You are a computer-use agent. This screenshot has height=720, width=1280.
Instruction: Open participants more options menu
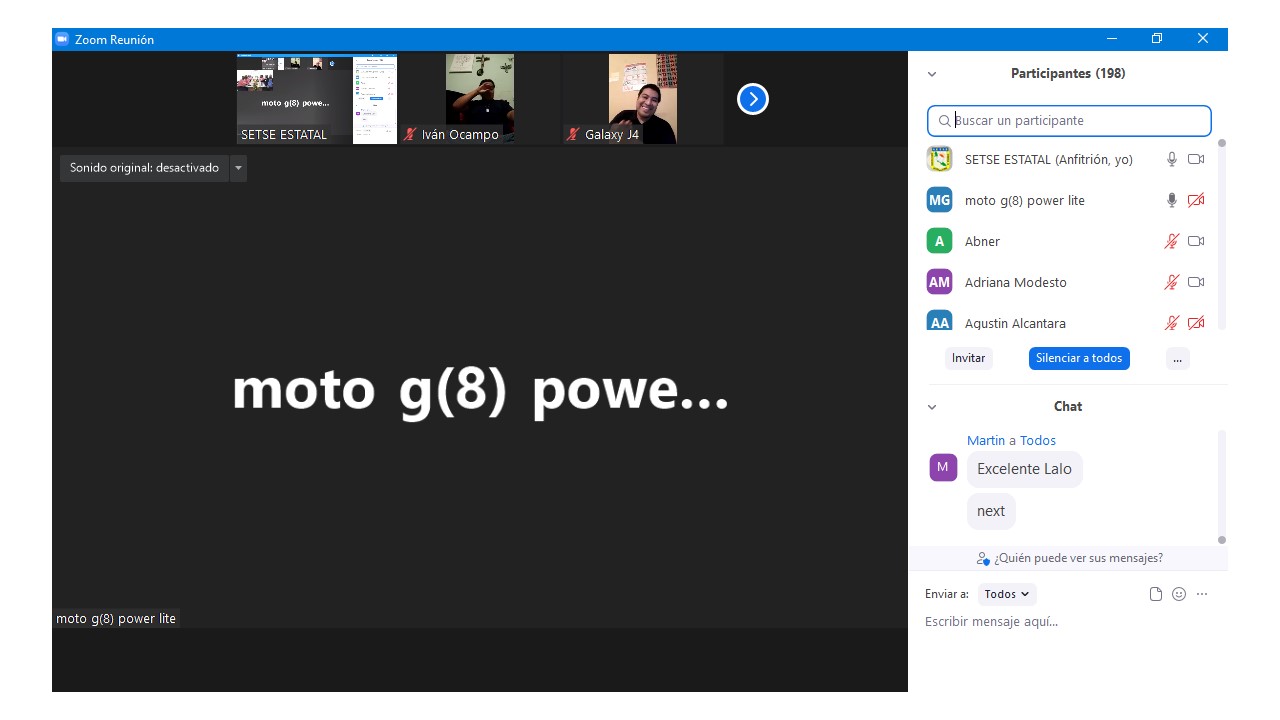[1177, 358]
